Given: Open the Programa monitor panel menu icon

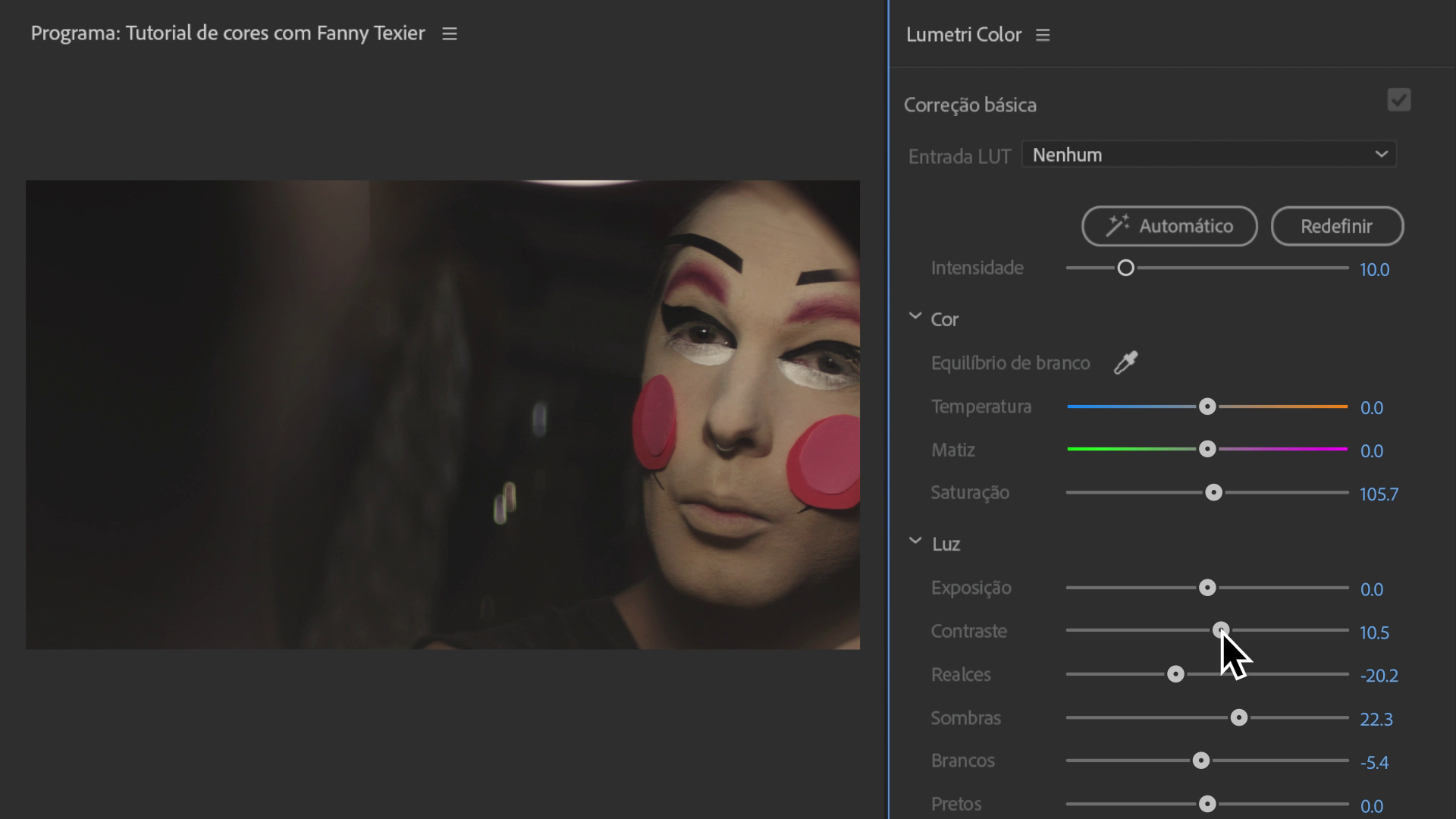Looking at the screenshot, I should tap(450, 34).
